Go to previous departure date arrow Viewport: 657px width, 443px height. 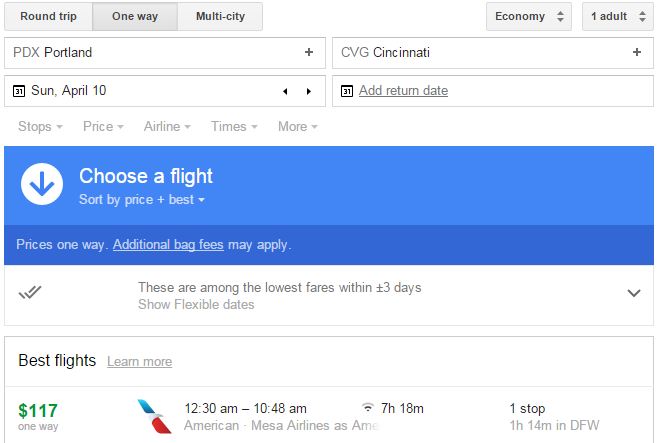coord(285,91)
